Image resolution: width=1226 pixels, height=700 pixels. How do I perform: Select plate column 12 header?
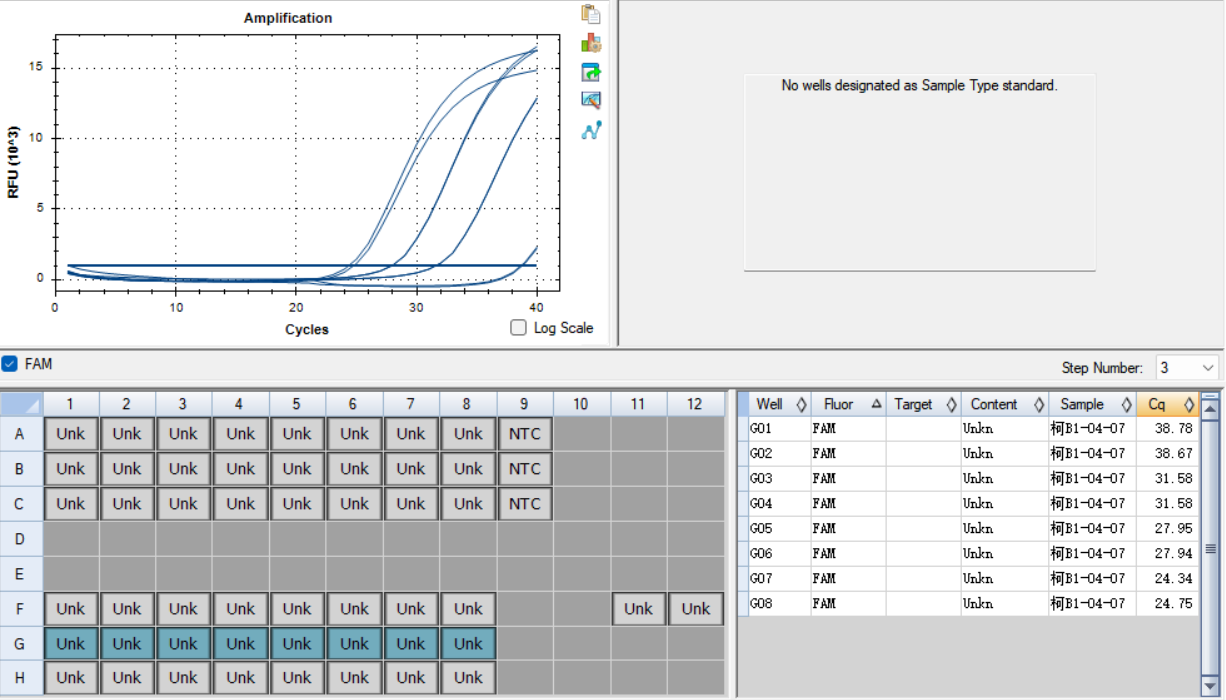[695, 404]
